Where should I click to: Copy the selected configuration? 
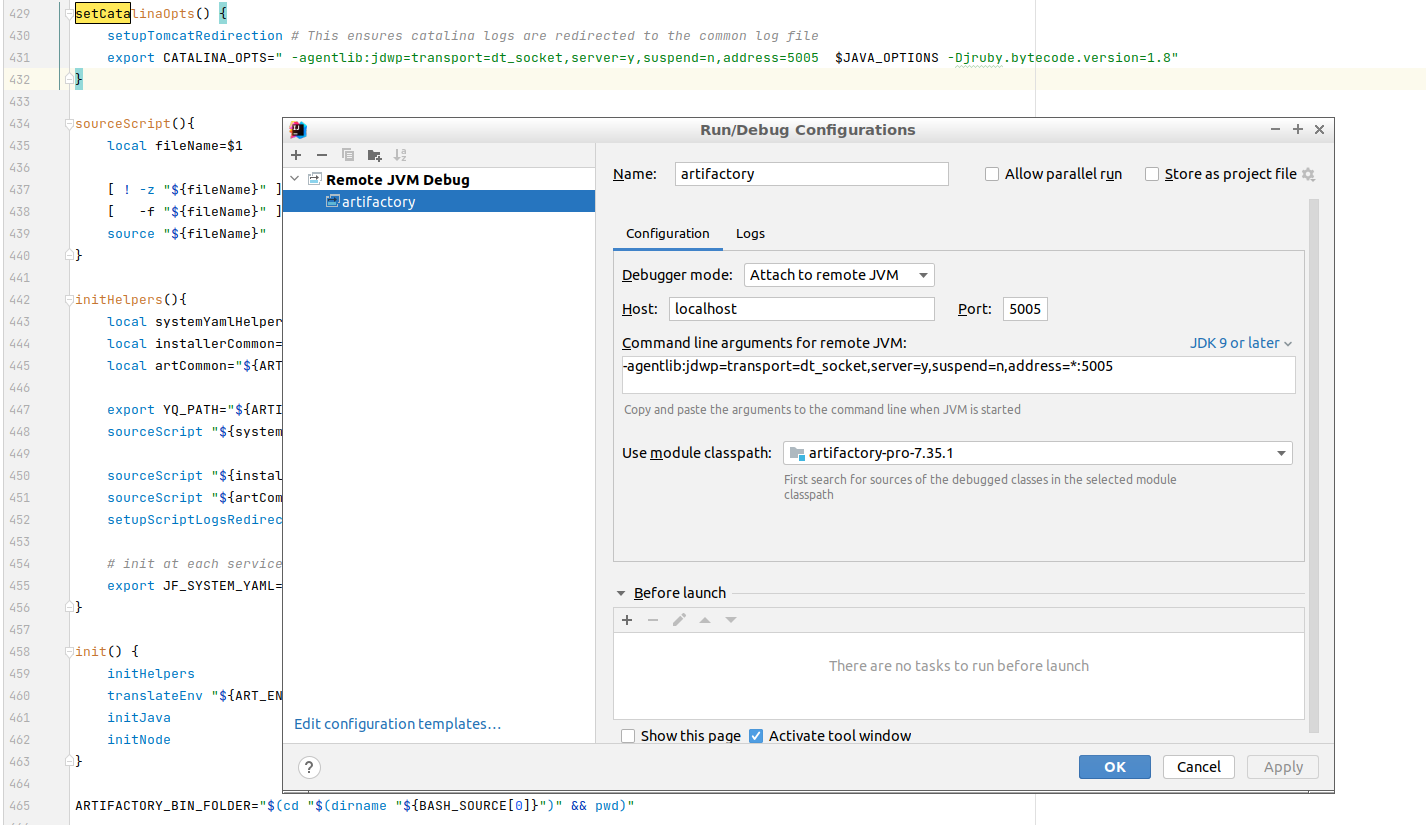click(348, 155)
